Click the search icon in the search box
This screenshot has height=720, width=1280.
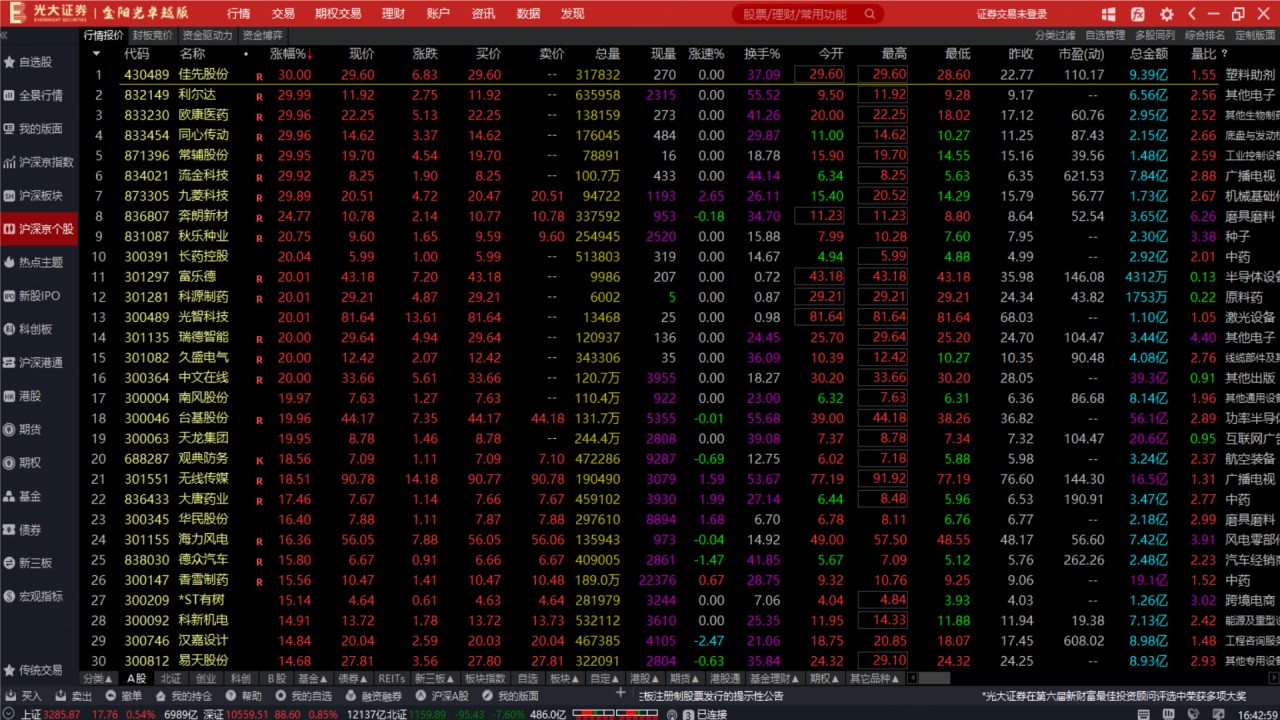coord(870,14)
